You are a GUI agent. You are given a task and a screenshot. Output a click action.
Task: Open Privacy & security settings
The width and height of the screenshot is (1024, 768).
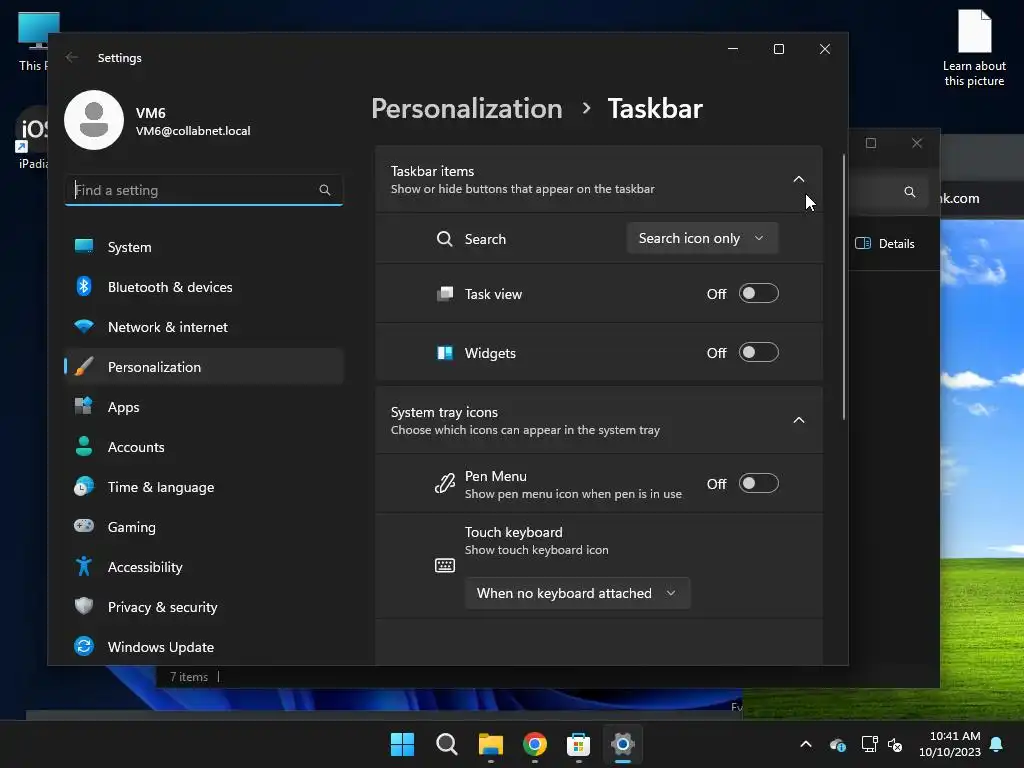click(x=204, y=607)
